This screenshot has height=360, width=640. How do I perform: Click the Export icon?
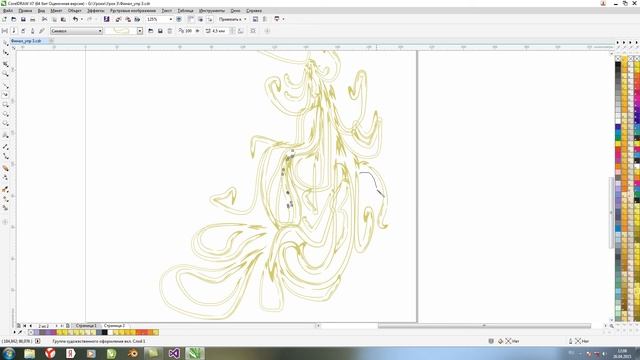coord(128,19)
